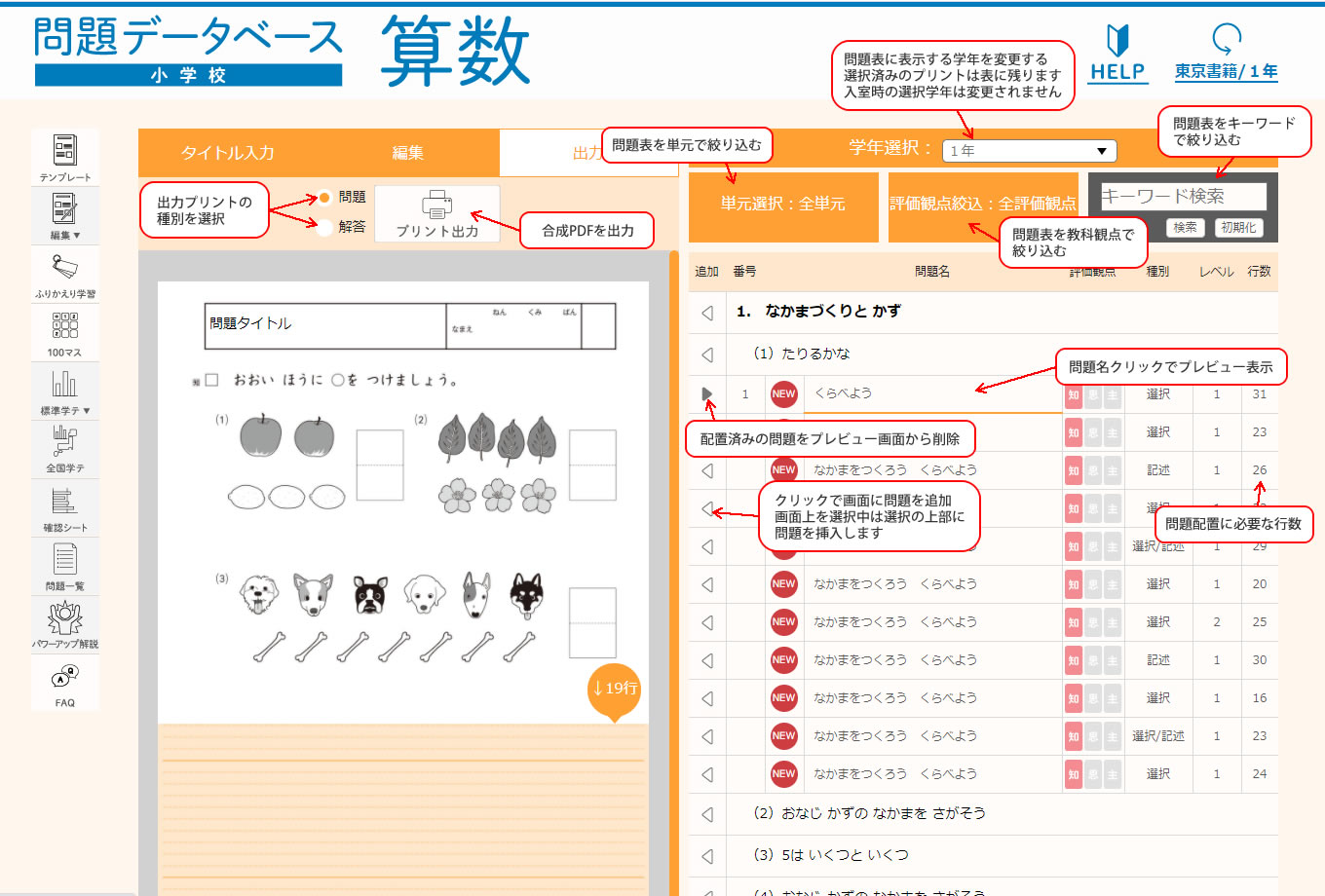Viewport: 1325px width, 896px height.
Task: Select the 問題 radio button
Action: click(x=324, y=198)
